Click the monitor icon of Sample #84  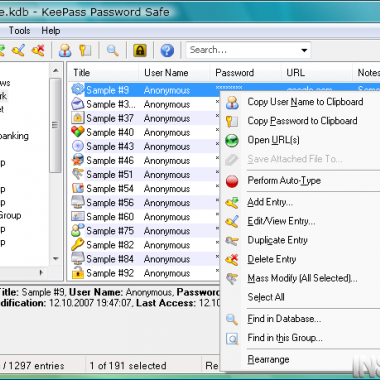pyautogui.click(x=78, y=259)
